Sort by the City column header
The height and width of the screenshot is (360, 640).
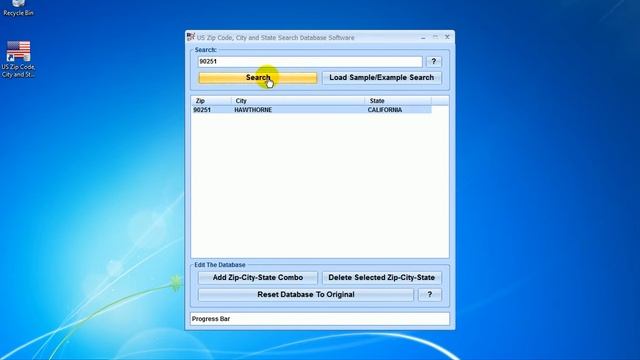point(298,100)
